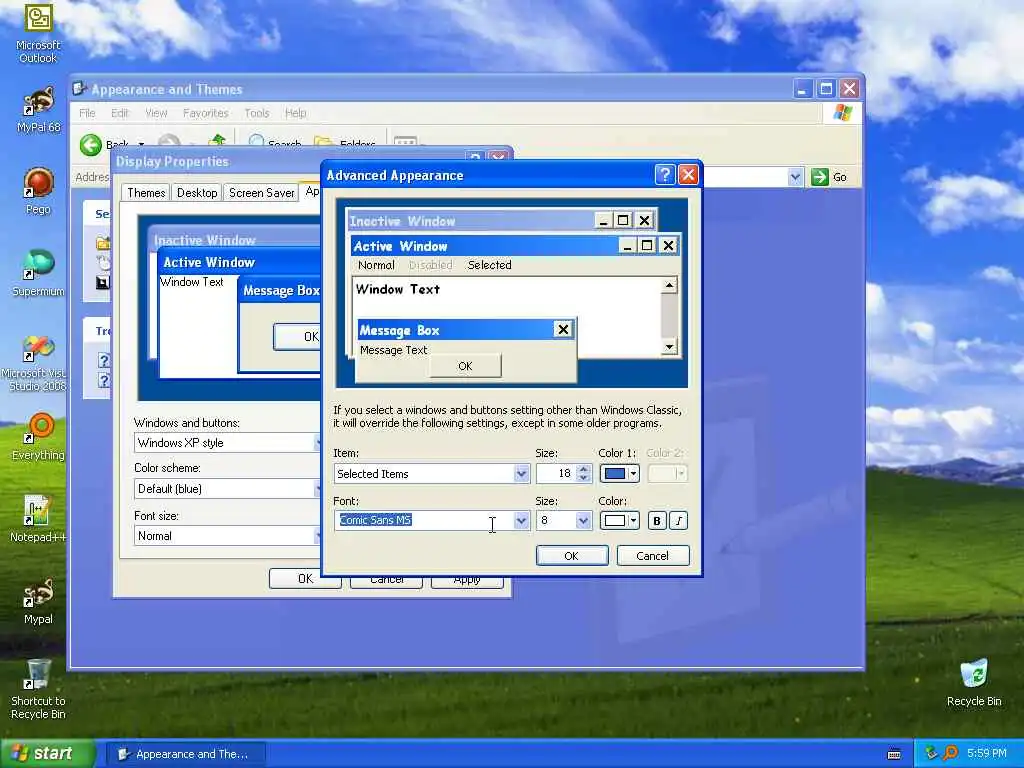The width and height of the screenshot is (1024, 768).
Task: Click Window Text in preview area
Action: (x=398, y=289)
